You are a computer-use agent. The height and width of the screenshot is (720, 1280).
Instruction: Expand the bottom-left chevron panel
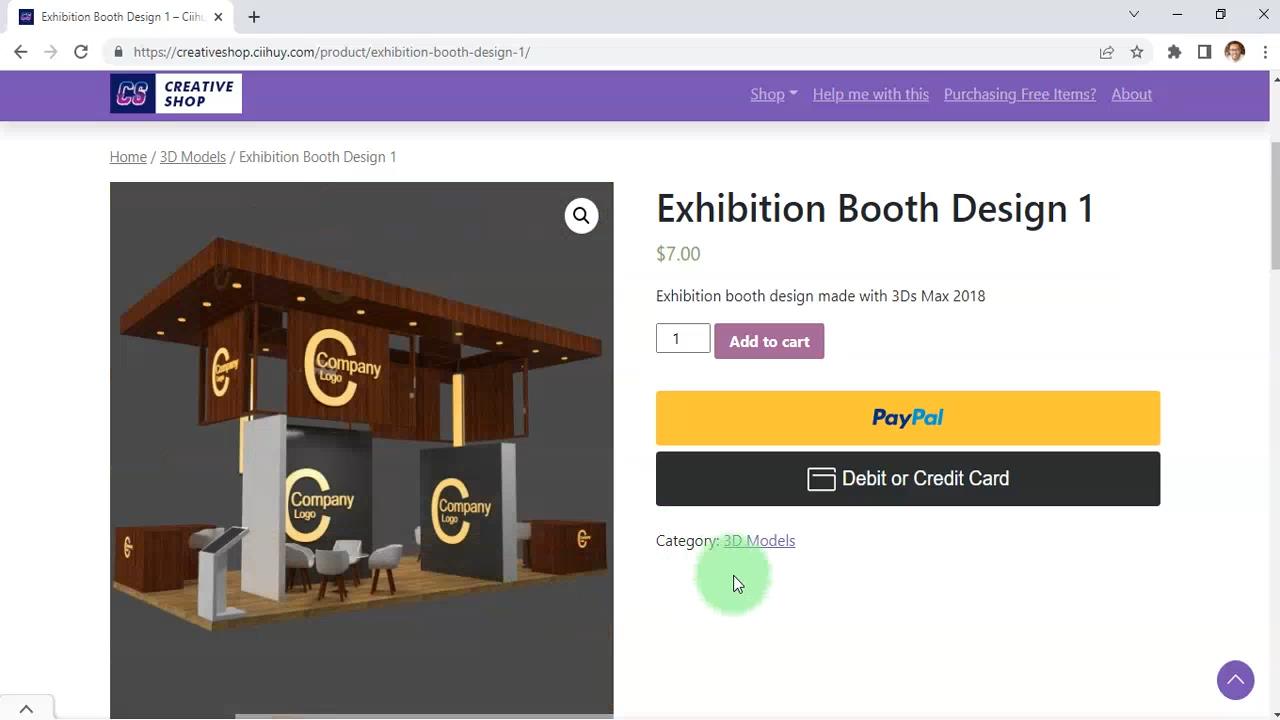26,709
